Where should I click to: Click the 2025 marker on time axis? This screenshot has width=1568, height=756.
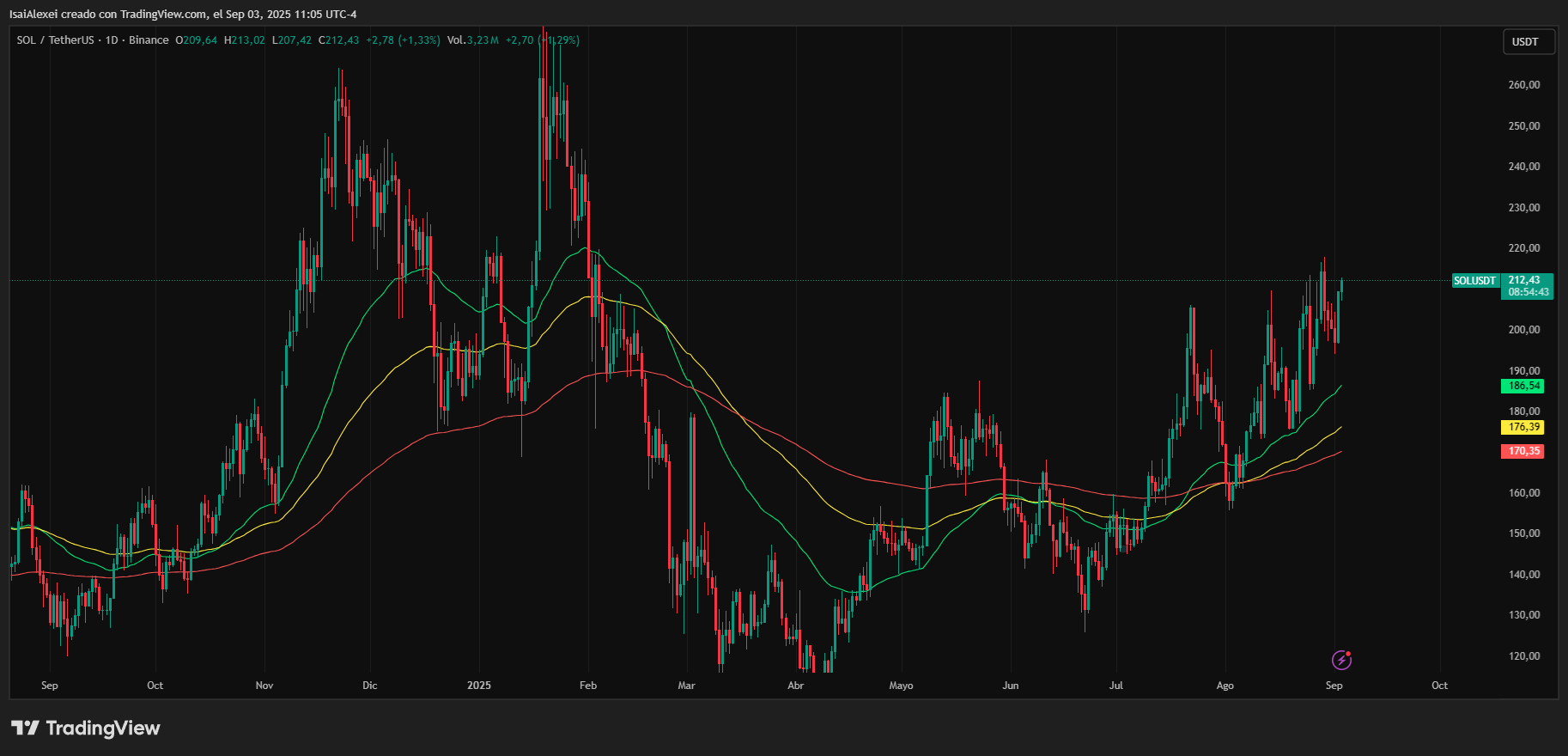coord(479,686)
